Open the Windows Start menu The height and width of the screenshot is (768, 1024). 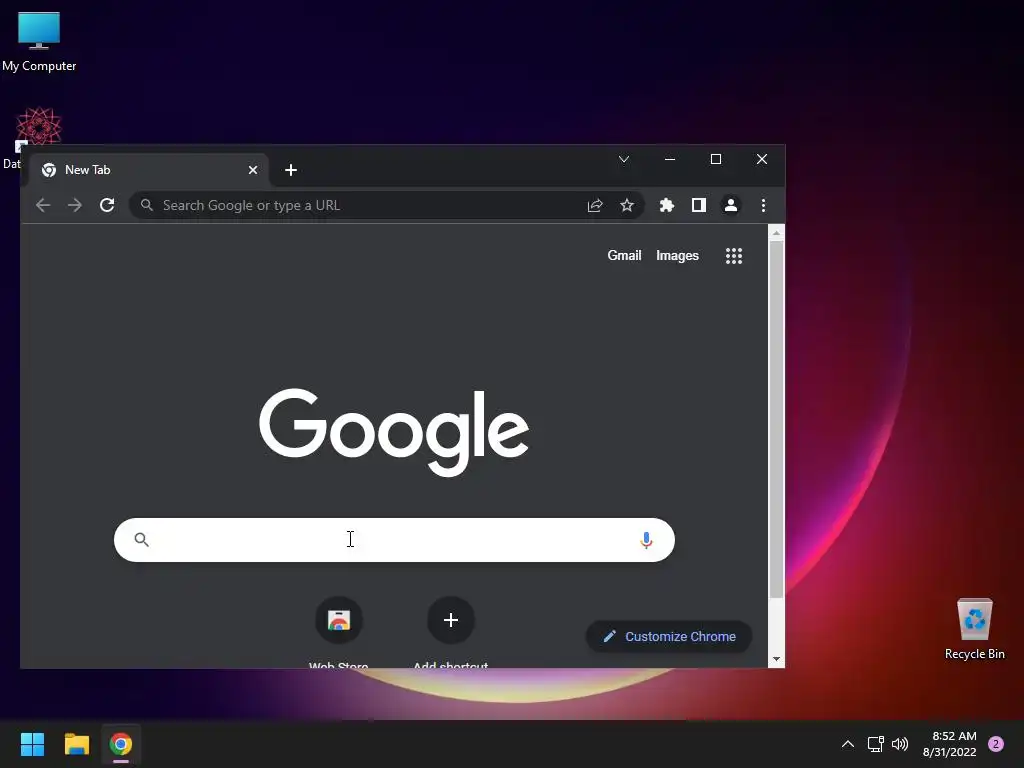point(32,744)
